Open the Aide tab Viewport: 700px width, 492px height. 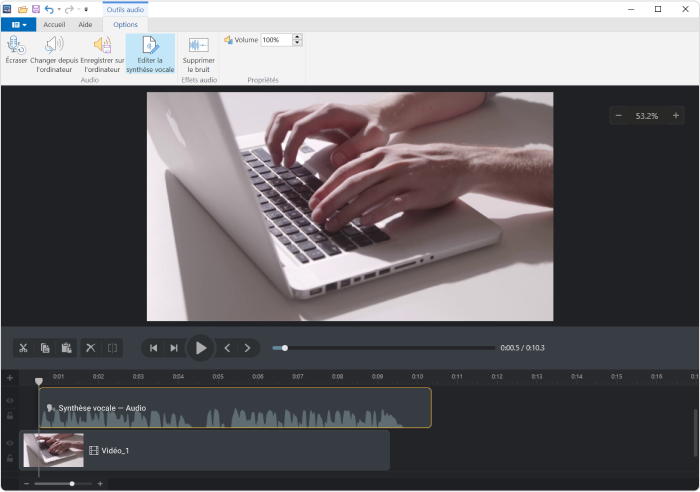coord(85,25)
